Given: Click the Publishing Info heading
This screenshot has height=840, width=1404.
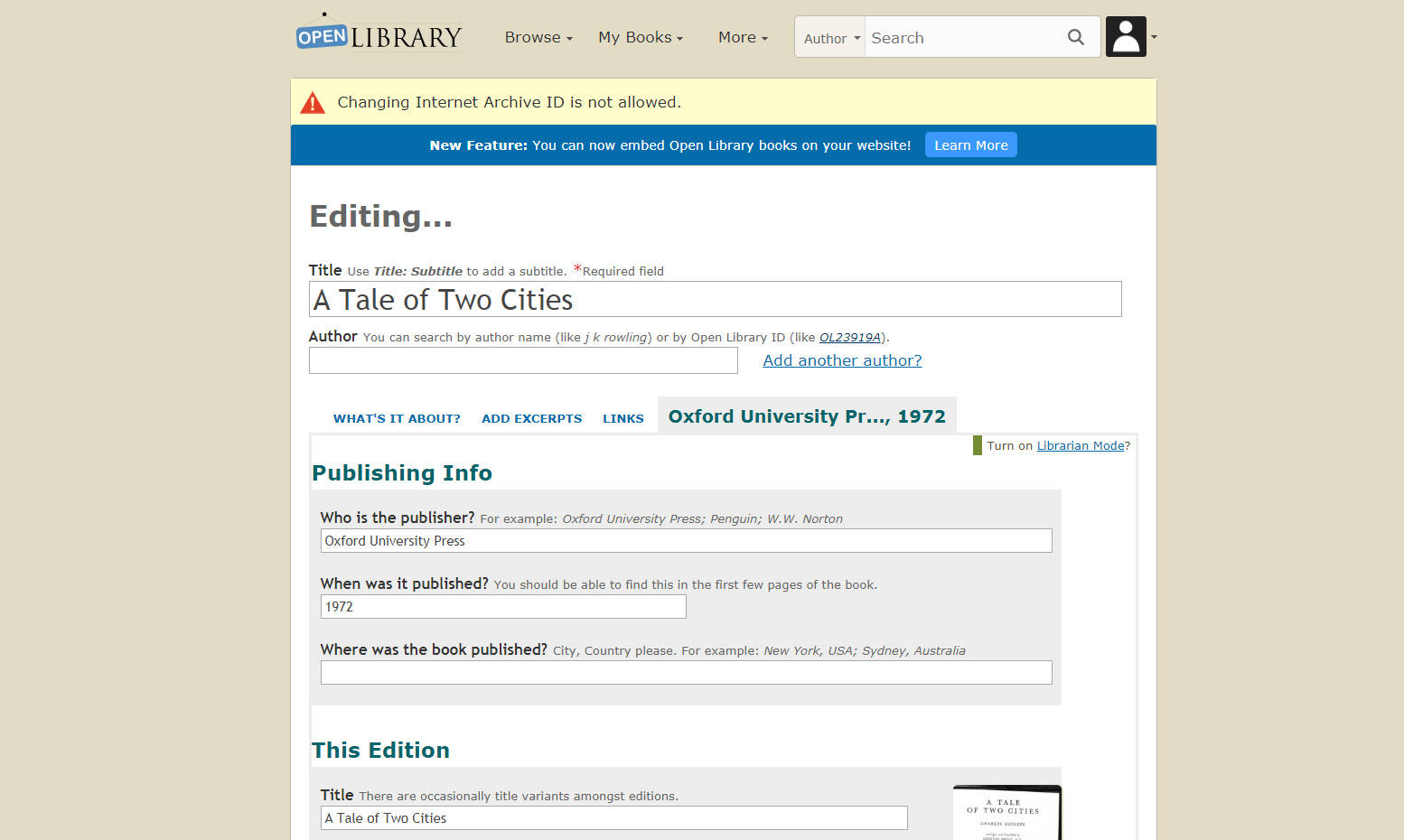Looking at the screenshot, I should coord(402,473).
